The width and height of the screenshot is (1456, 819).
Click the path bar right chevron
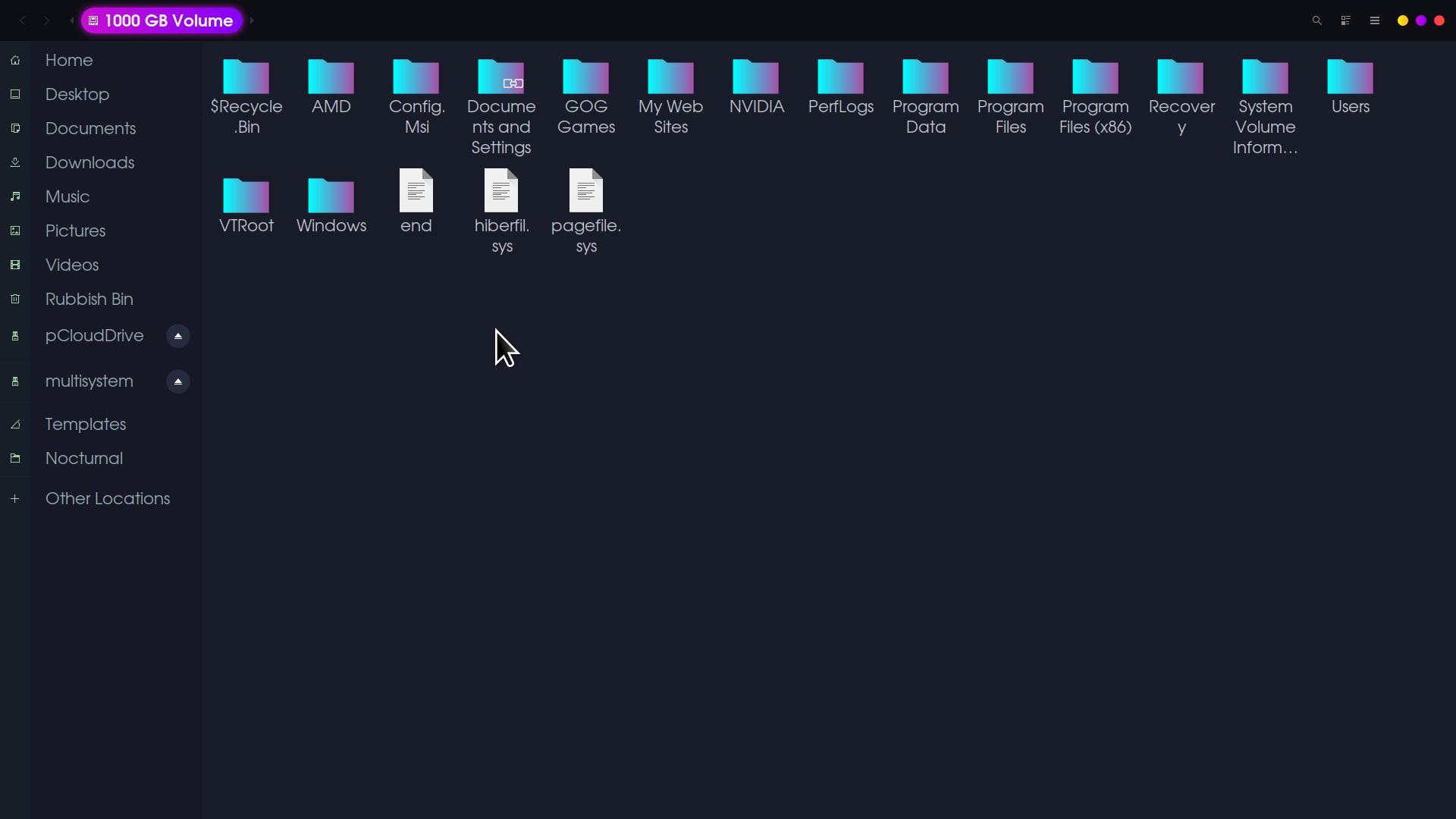pyautogui.click(x=252, y=20)
